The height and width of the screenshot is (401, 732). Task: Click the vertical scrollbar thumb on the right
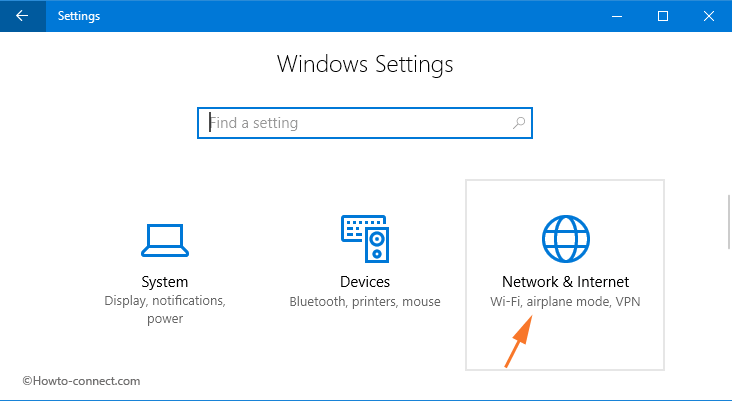pyautogui.click(x=729, y=222)
